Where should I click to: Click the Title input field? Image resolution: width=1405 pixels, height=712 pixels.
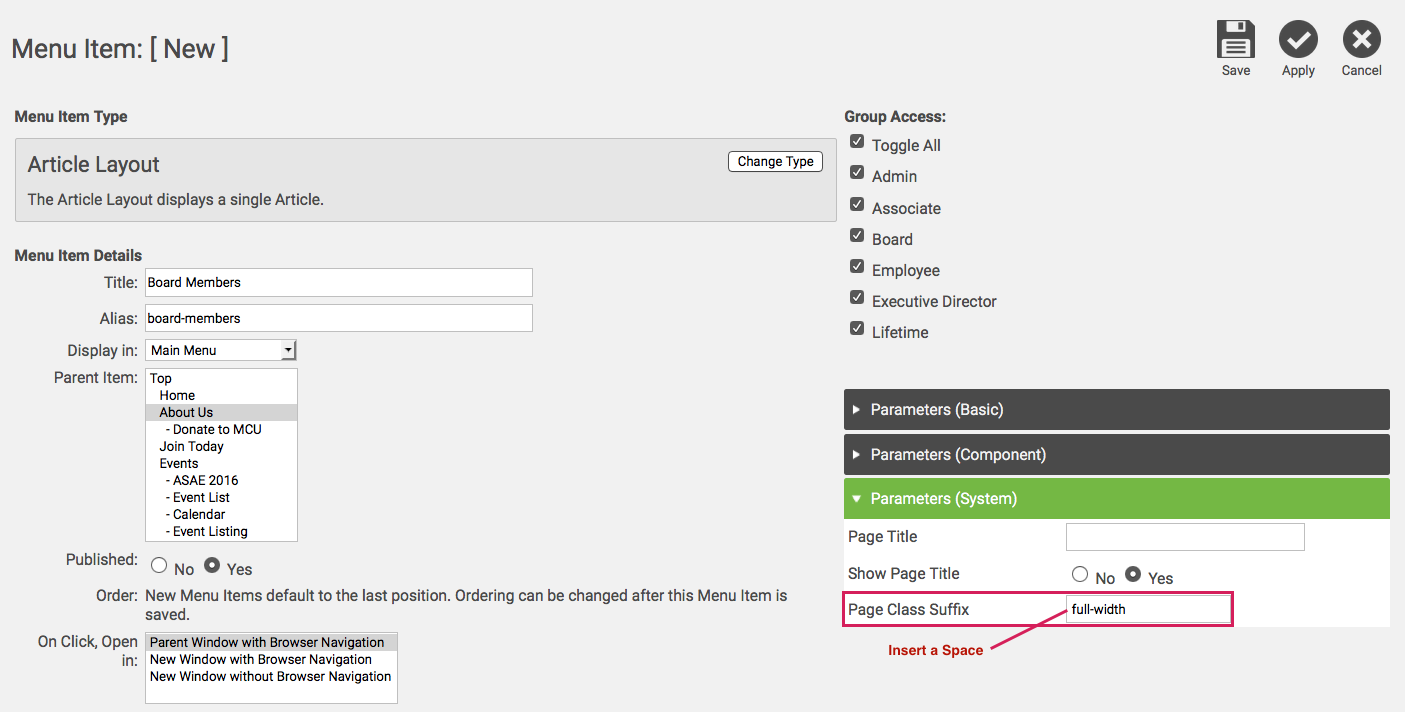pos(338,282)
